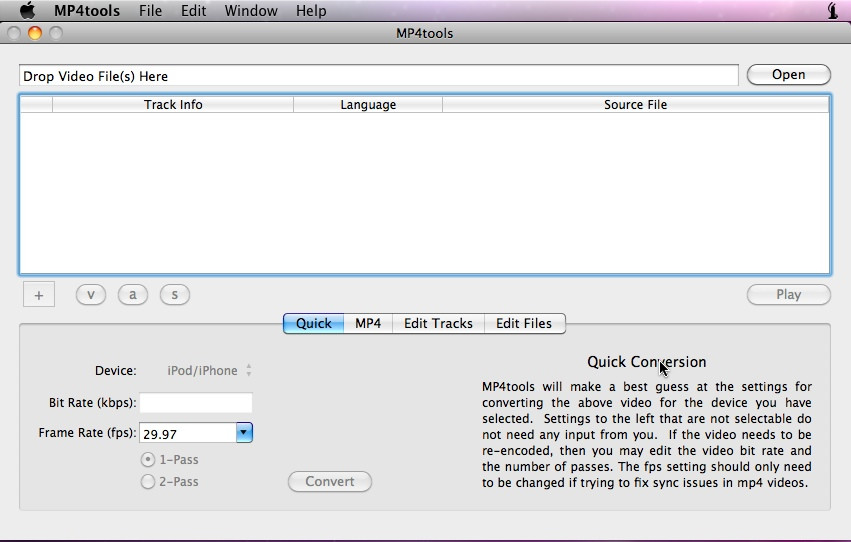Open the Window menu

pos(251,10)
